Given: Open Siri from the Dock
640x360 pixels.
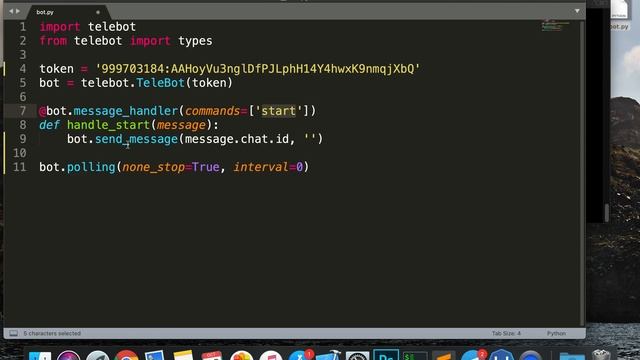Looking at the screenshot, I should coord(69,355).
